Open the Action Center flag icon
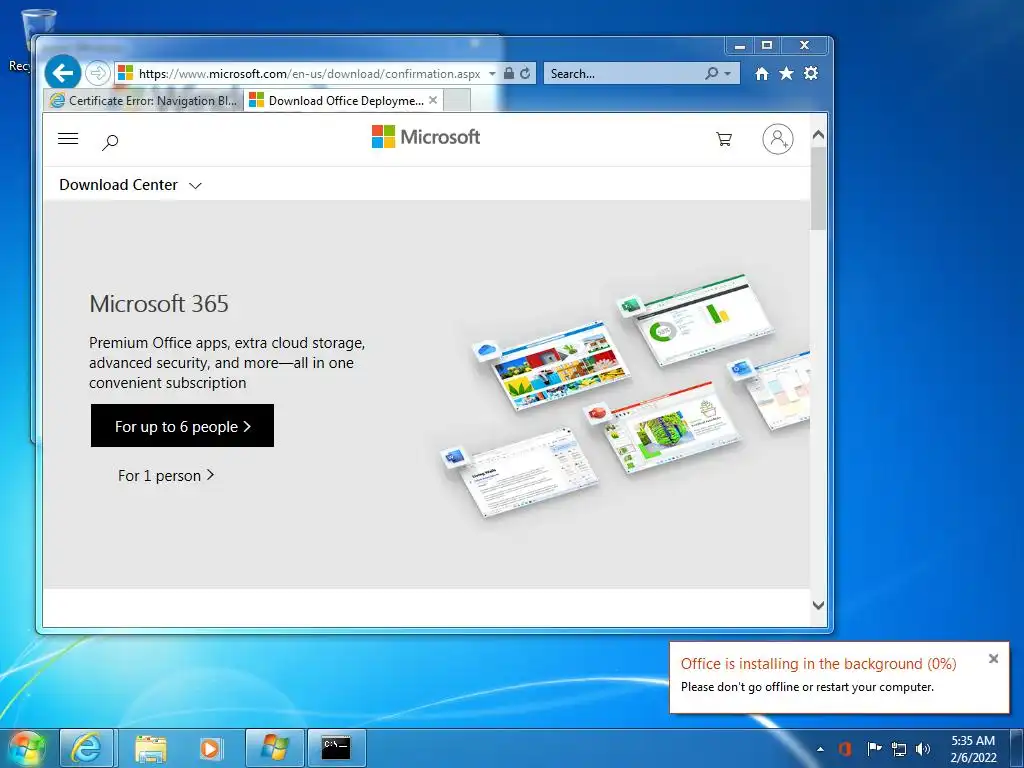This screenshot has height=768, width=1024. (874, 748)
